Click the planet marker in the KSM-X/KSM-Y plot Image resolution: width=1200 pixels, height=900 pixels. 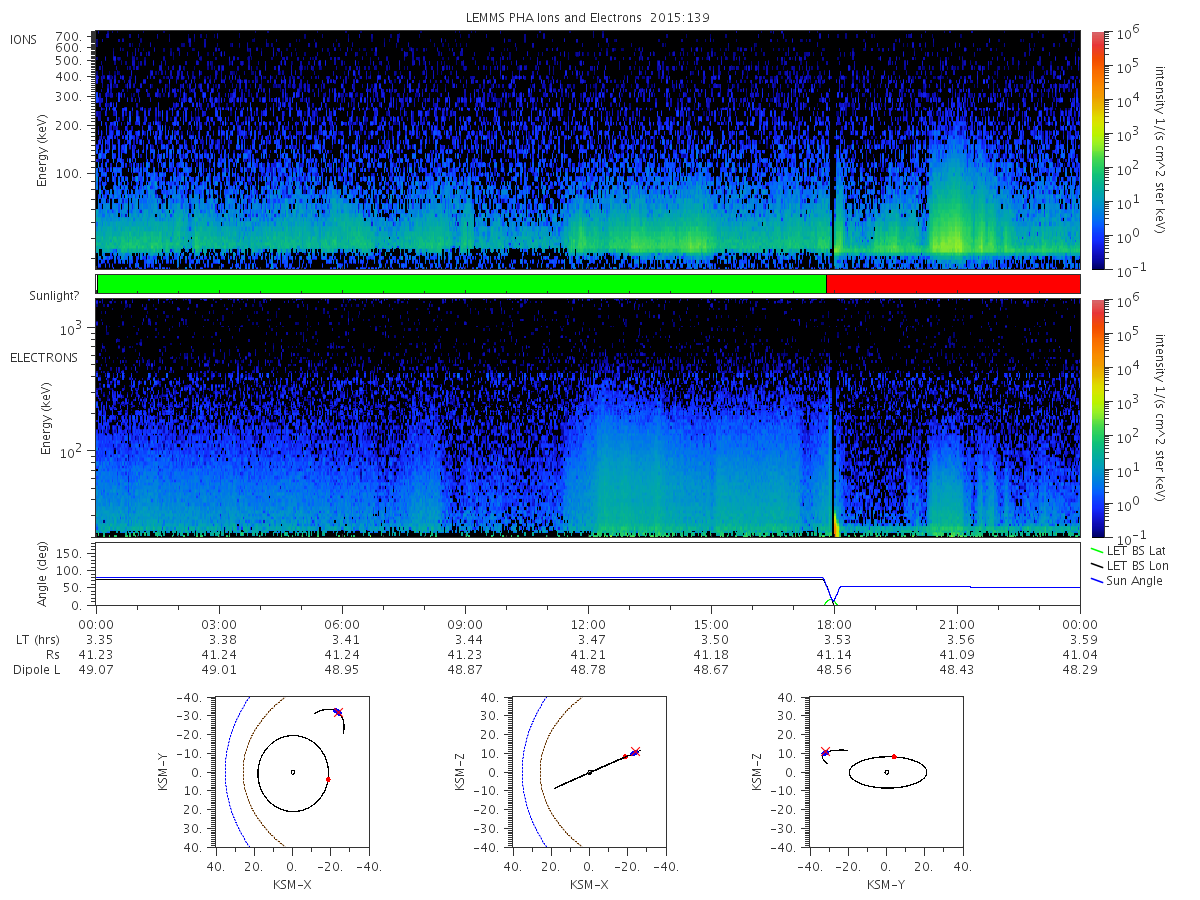(x=292, y=771)
